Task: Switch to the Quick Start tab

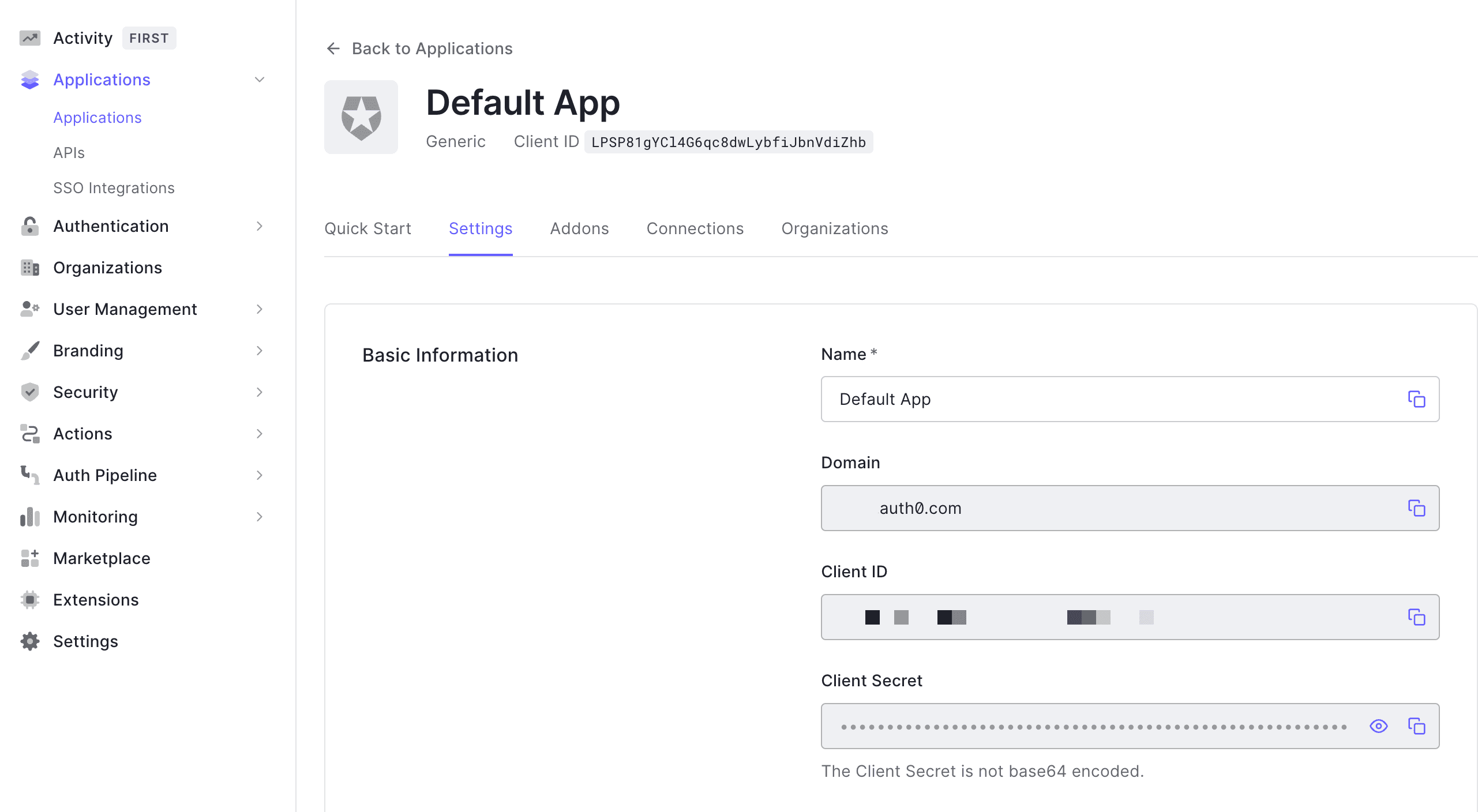Action: click(368, 228)
